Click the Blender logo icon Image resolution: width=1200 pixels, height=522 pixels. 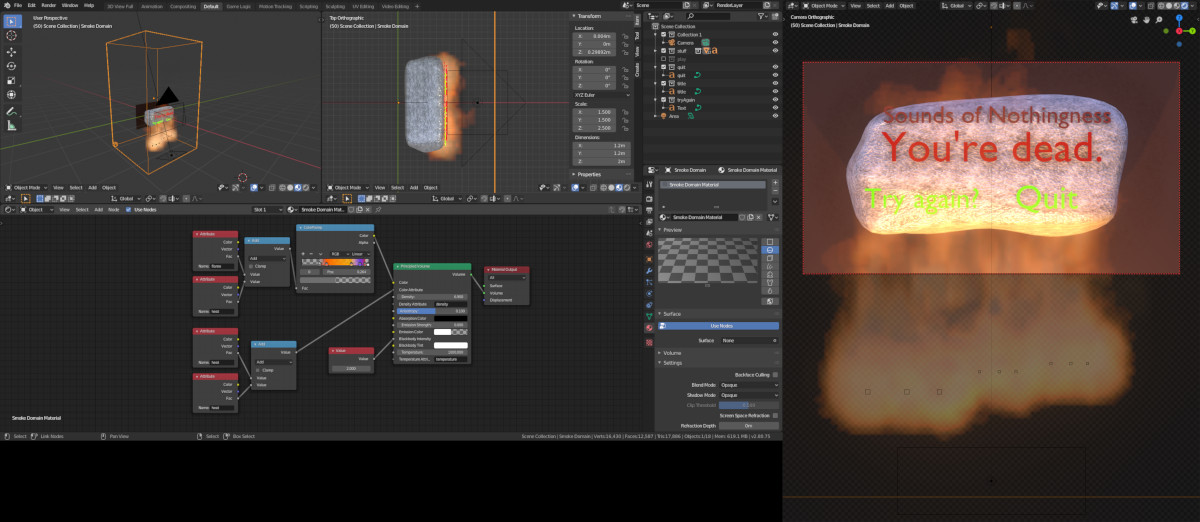pyautogui.click(x=6, y=5)
